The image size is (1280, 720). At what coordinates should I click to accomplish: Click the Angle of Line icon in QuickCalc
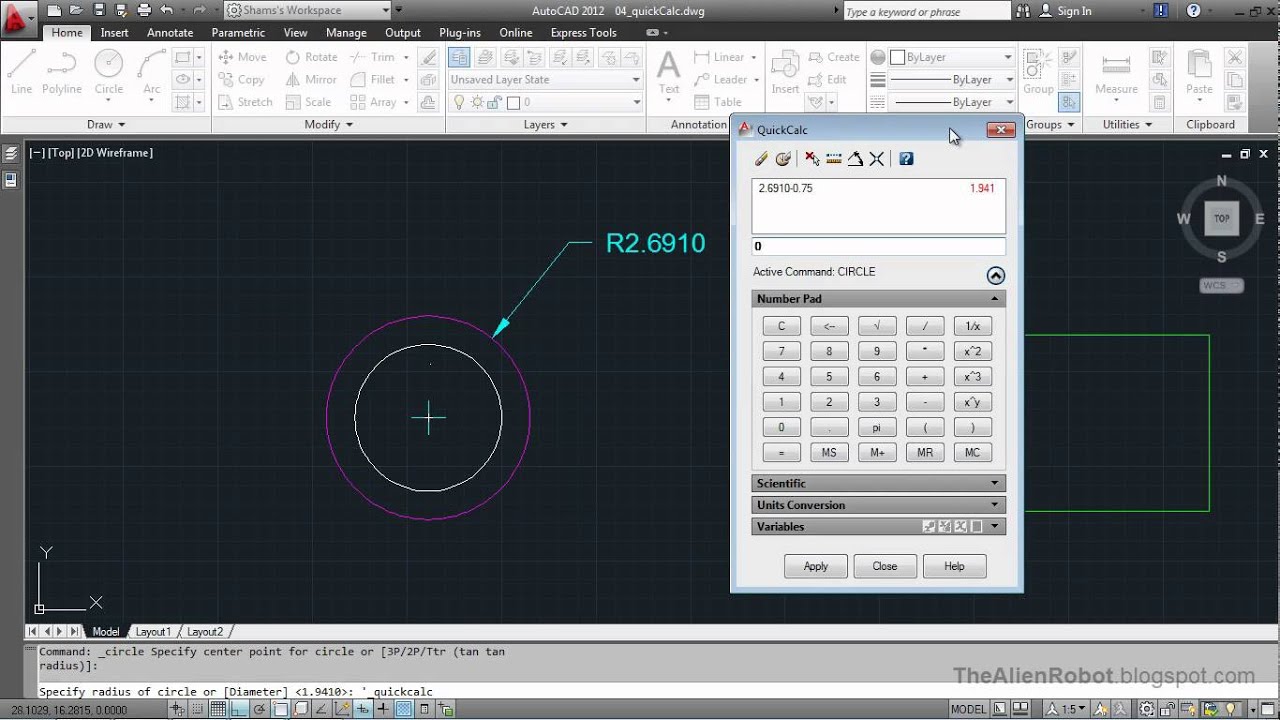pos(855,159)
